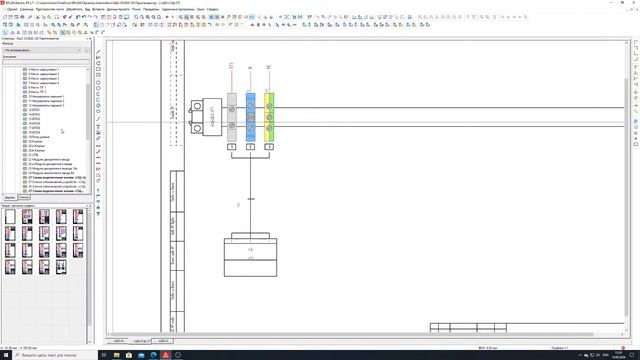Open the Сервисные программы menu

pos(178,9)
